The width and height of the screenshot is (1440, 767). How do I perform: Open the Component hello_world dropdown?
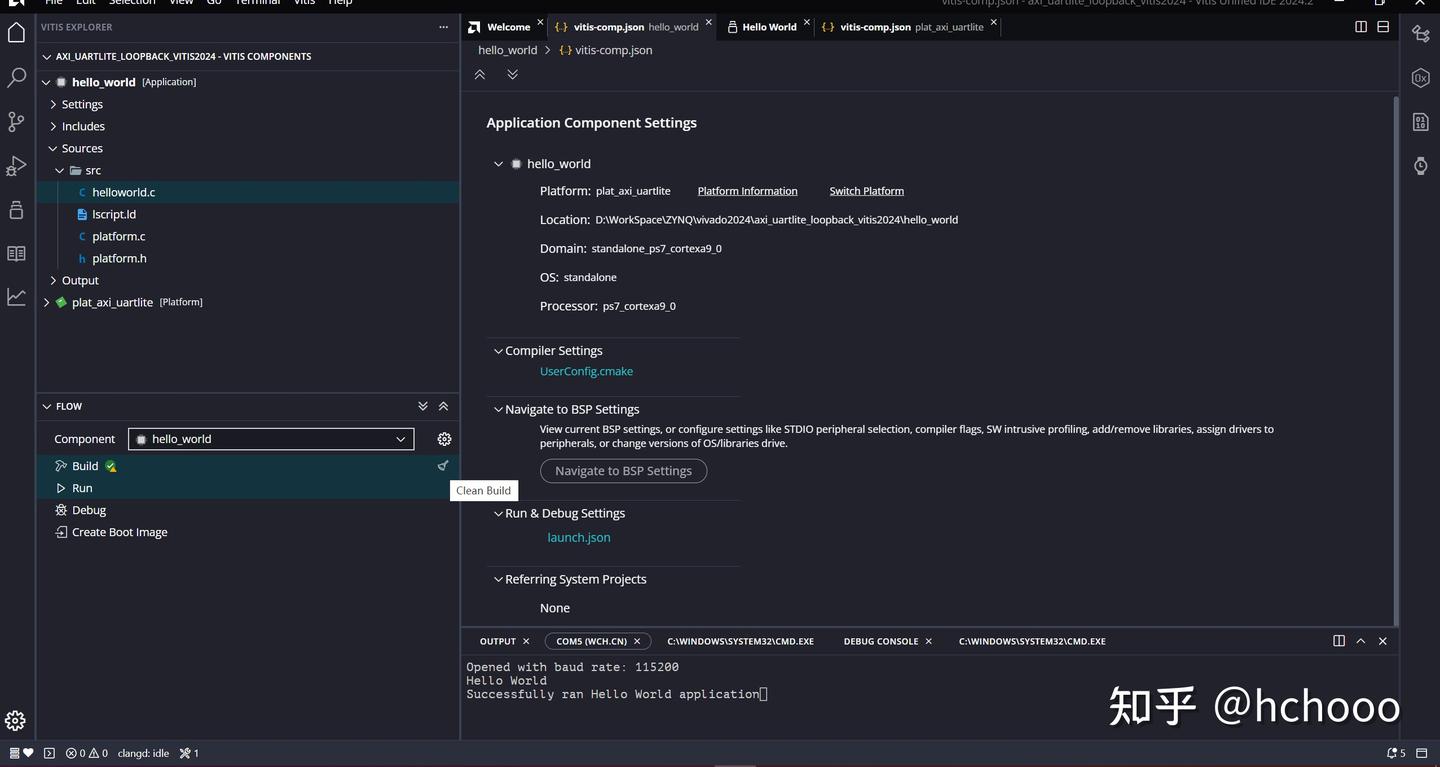(271, 439)
